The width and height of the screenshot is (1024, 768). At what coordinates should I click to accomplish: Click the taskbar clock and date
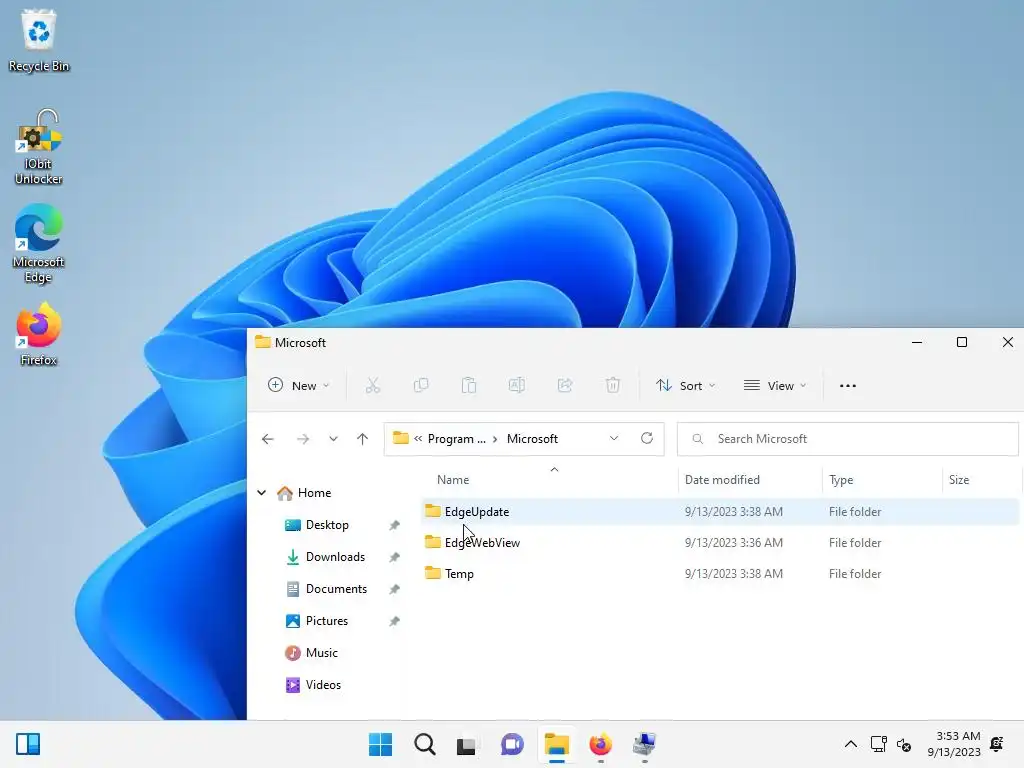tap(954, 744)
